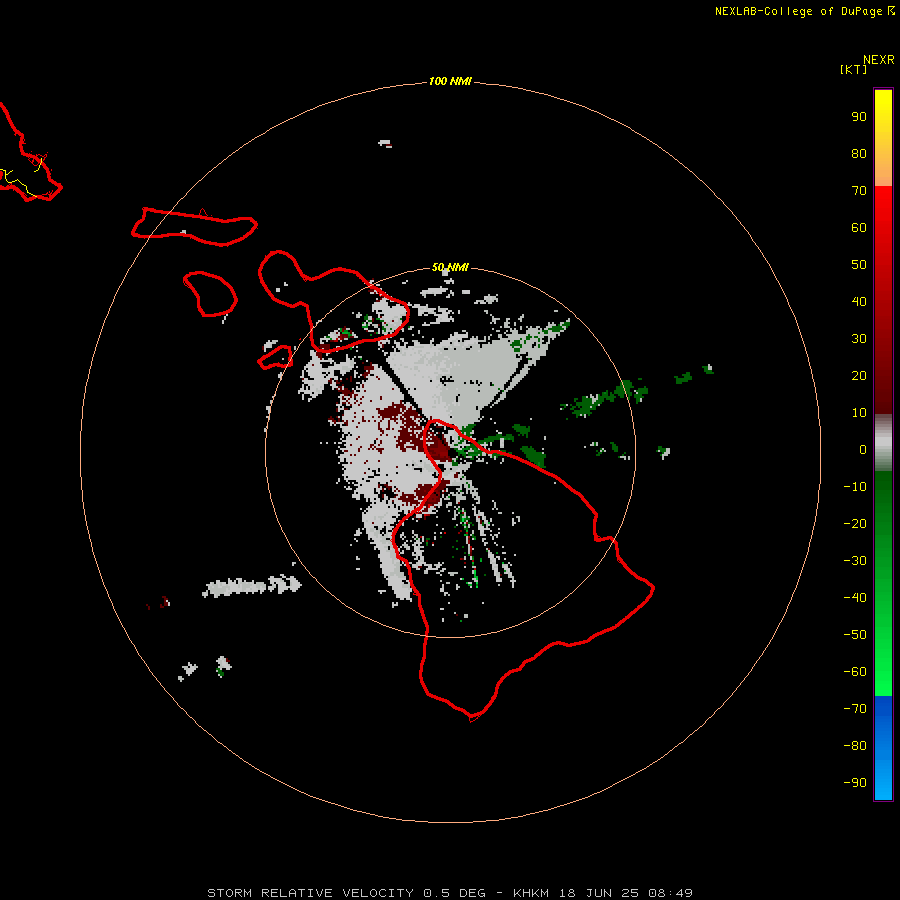The image size is (900, 900).
Task: Click the -50 knot scale label
Action: pyautogui.click(x=855, y=635)
